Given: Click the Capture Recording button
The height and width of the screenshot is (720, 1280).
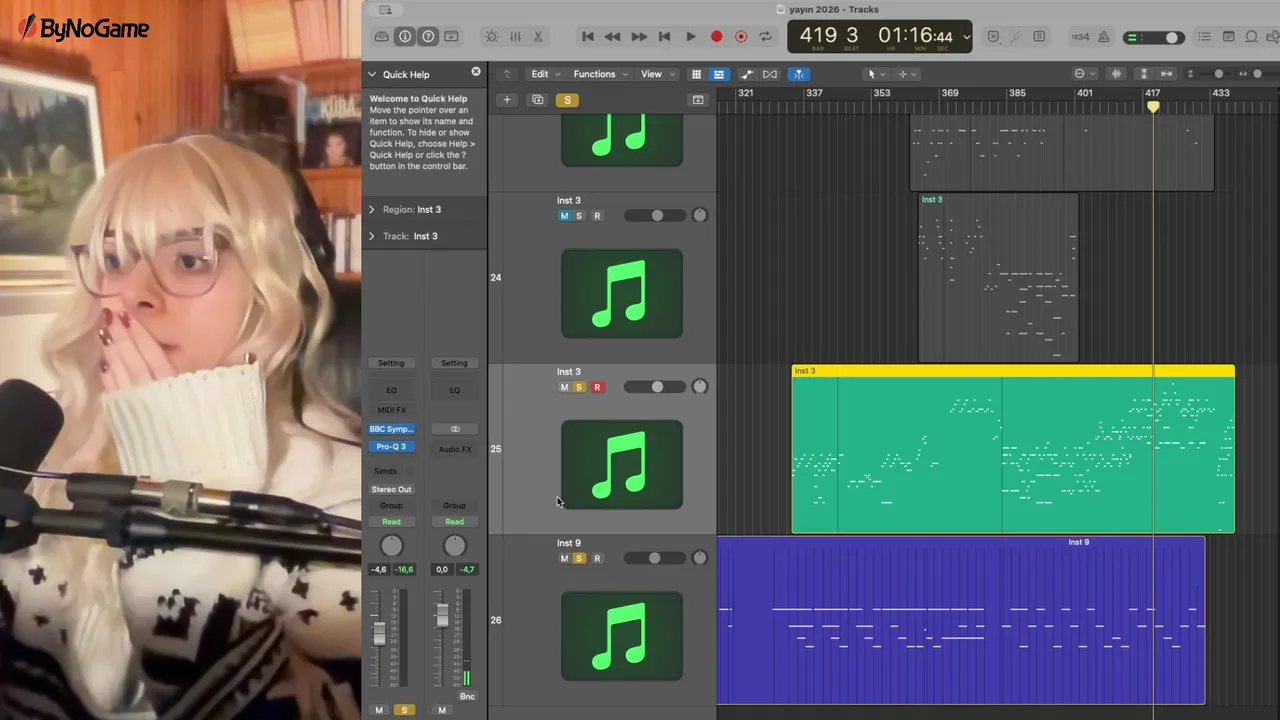Looking at the screenshot, I should pyautogui.click(x=741, y=37).
